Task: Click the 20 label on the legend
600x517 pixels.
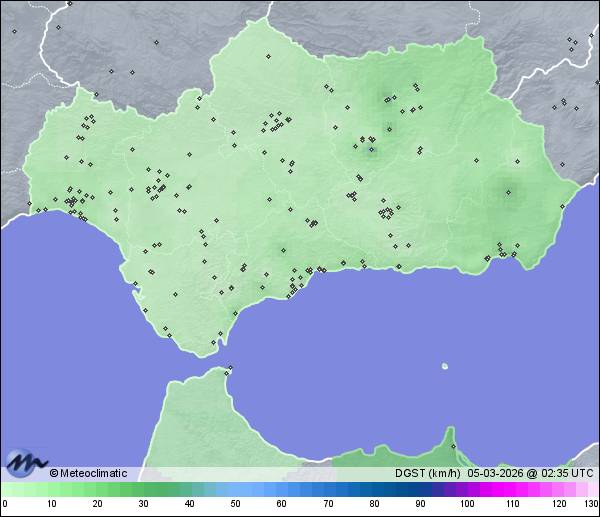Action: coord(97,503)
